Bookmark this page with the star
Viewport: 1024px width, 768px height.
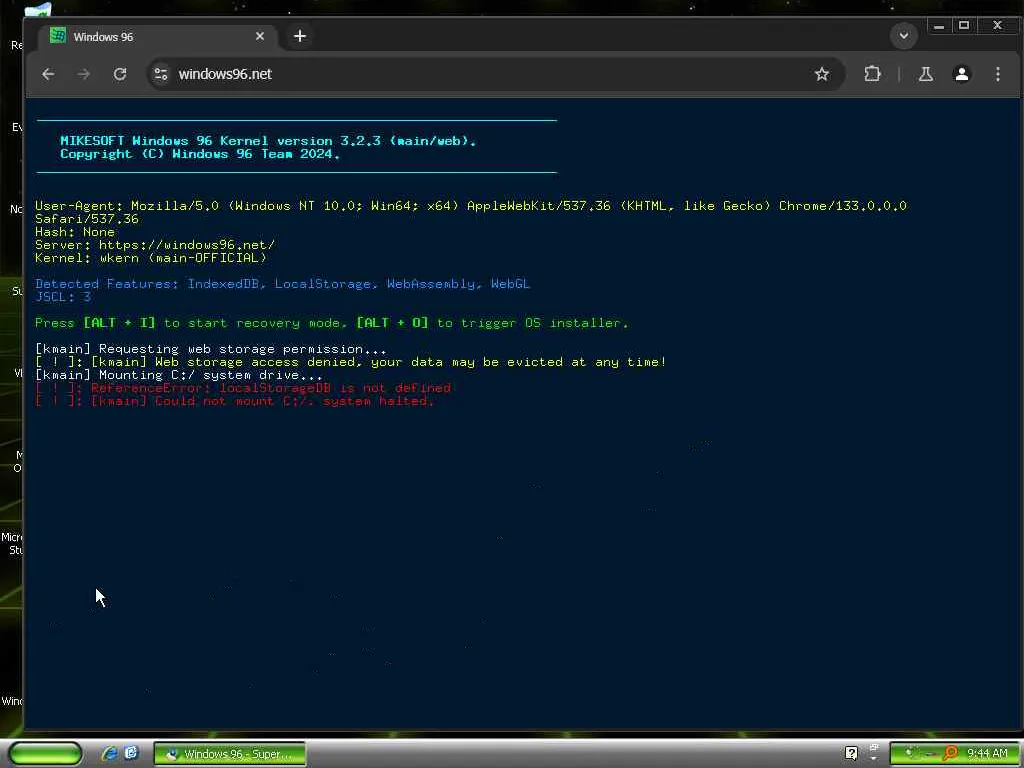pyautogui.click(x=822, y=74)
